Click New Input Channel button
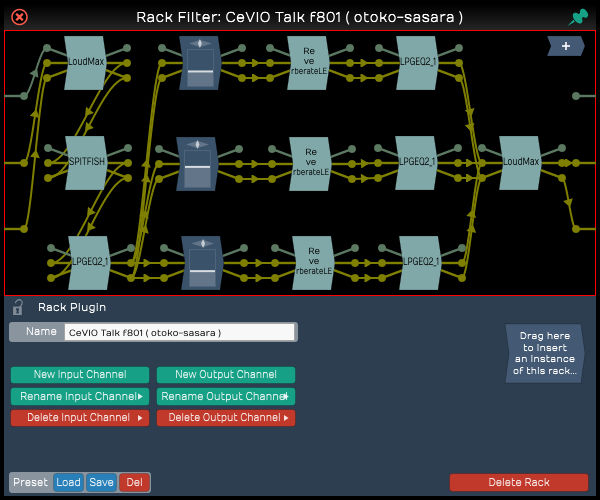 click(x=80, y=375)
